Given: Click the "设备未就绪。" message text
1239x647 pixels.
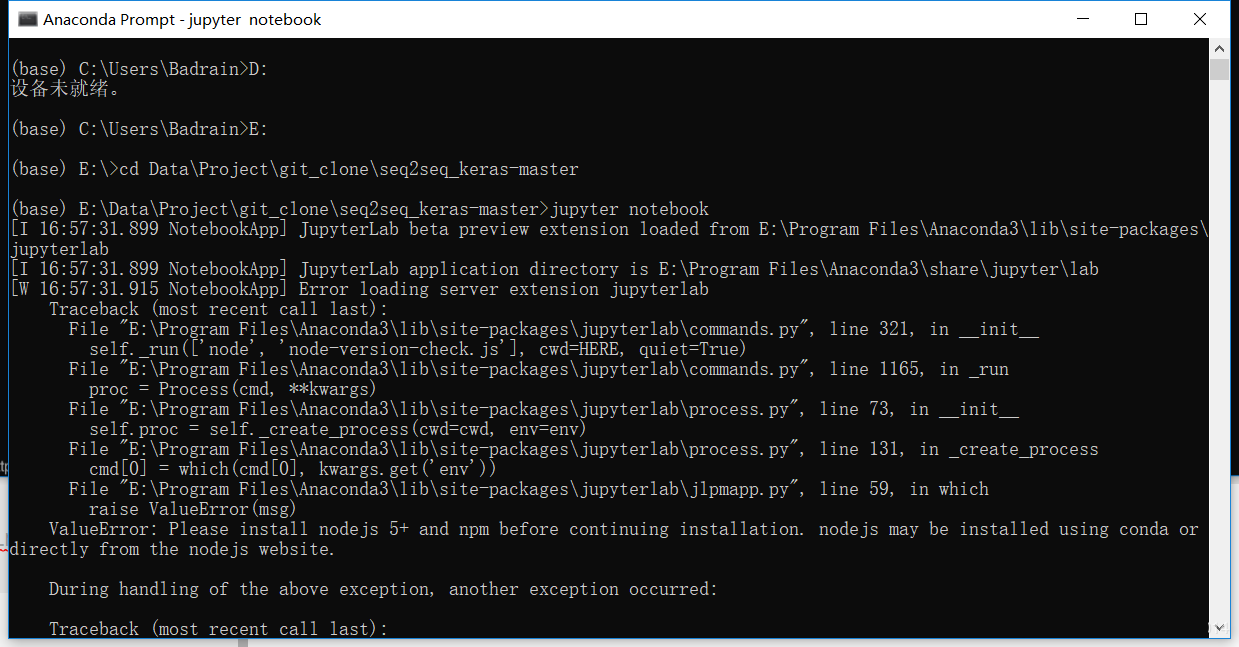Looking at the screenshot, I should 67,89.
